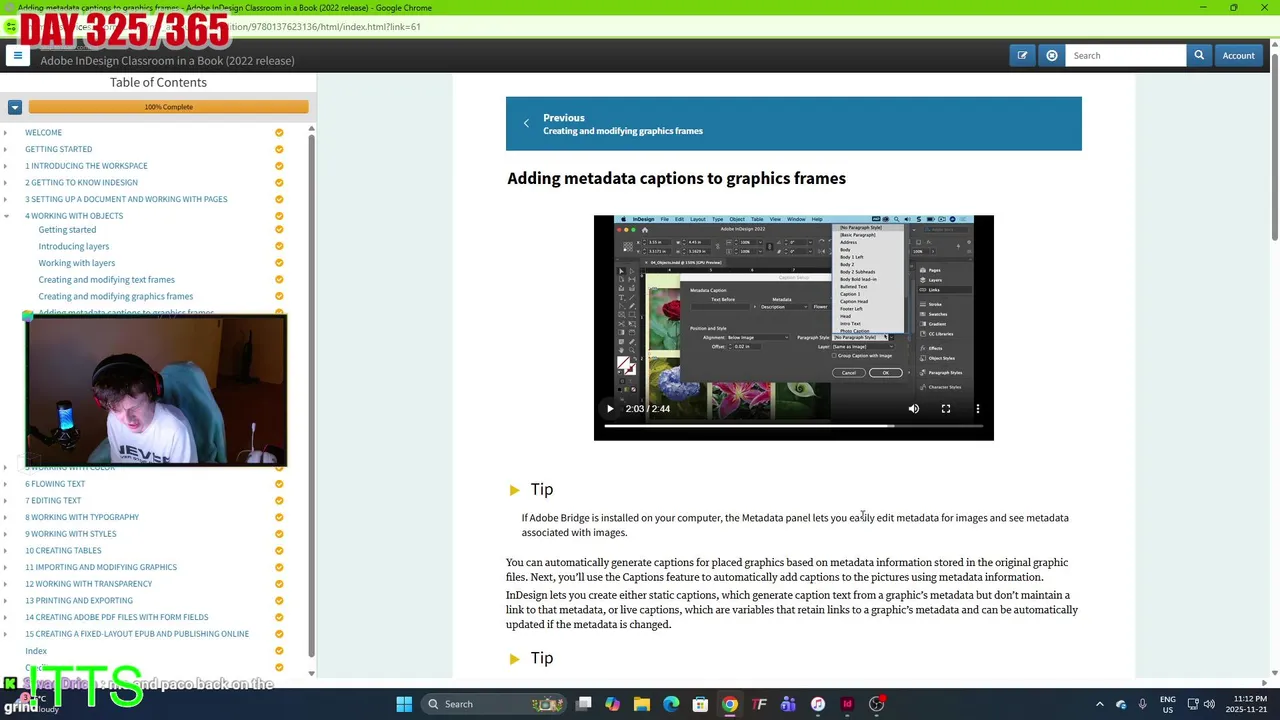Toggle completion check for 12 WORKING WITH TRANSPARENCY

279,584
